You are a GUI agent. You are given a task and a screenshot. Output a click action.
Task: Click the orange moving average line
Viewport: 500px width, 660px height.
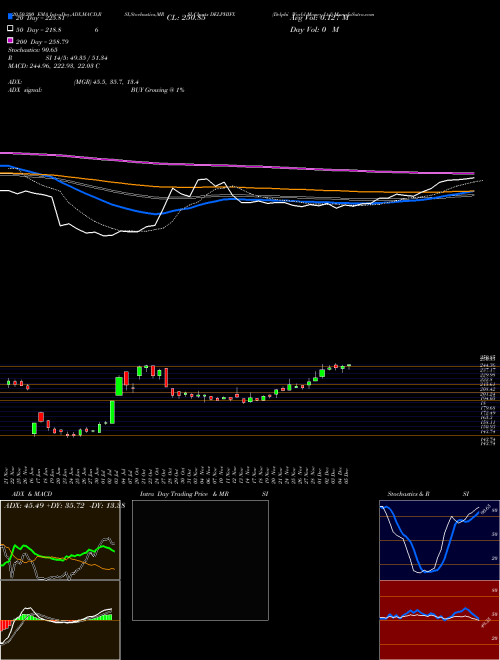pos(237,187)
